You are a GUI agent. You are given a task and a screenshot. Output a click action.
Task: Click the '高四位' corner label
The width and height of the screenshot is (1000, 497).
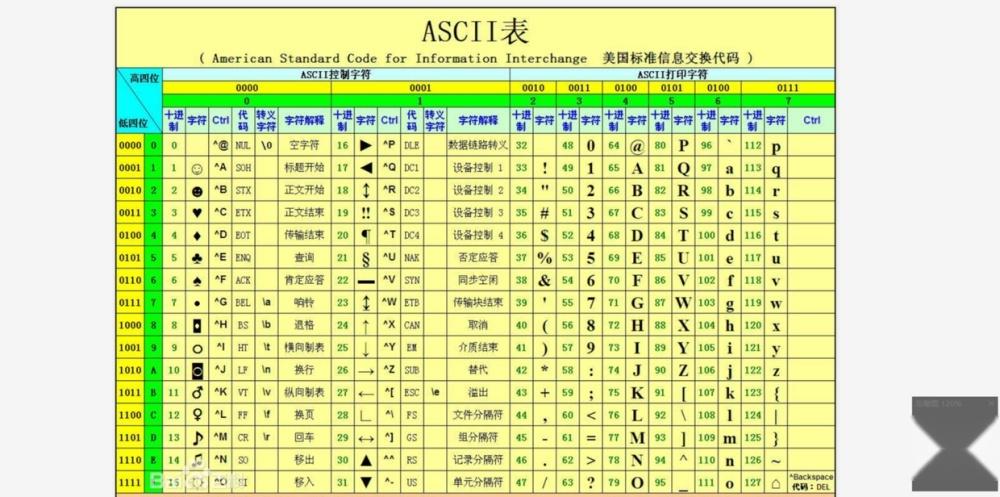point(144,78)
